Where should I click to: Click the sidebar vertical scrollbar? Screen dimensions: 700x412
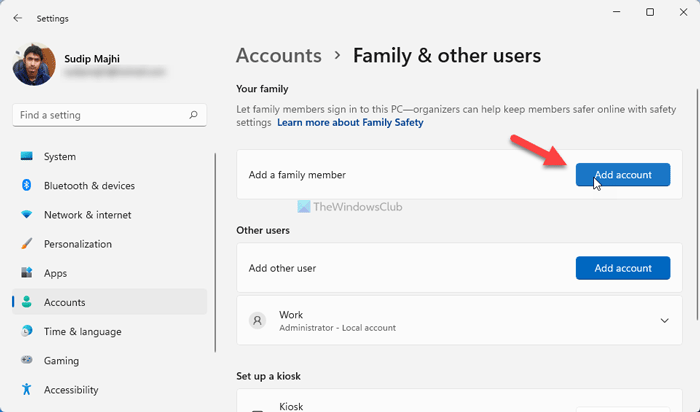coord(216,250)
